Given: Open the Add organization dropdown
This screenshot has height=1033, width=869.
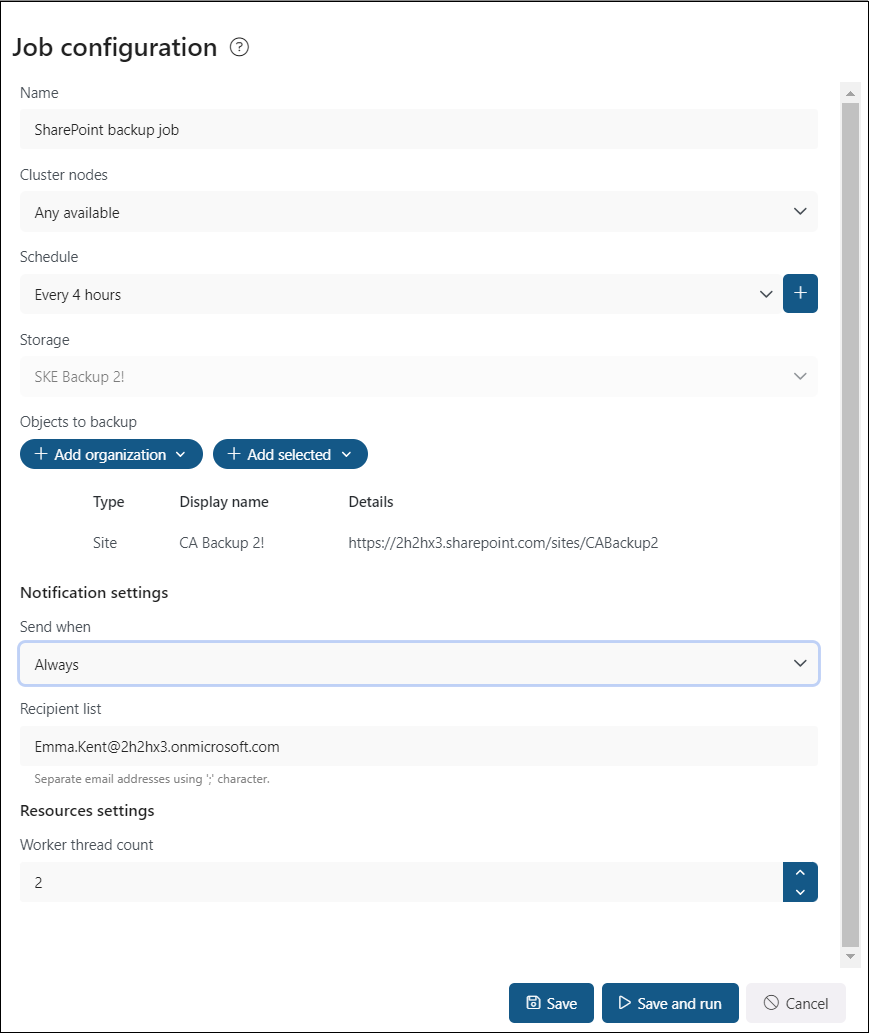Looking at the screenshot, I should (111, 454).
